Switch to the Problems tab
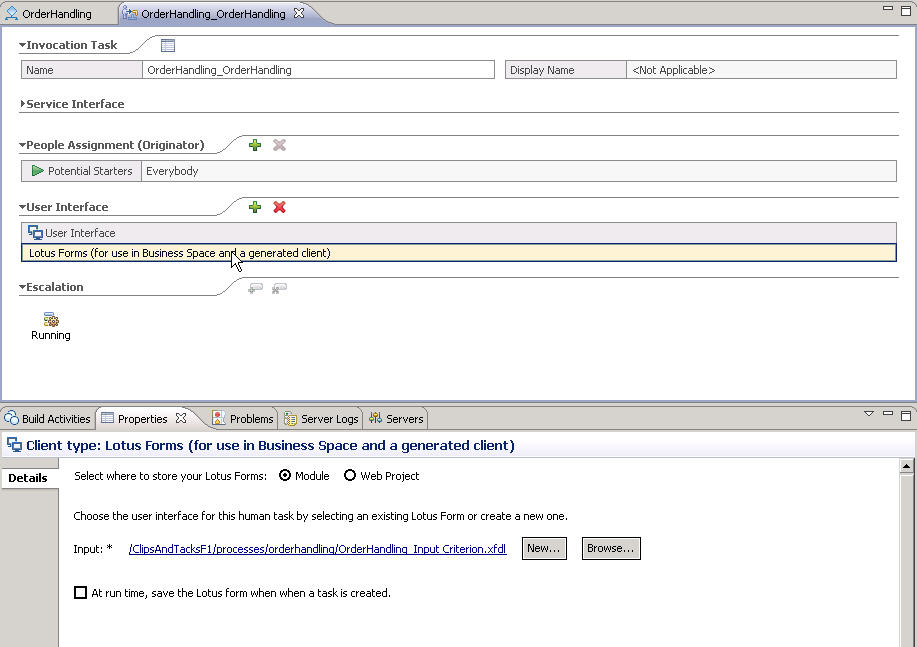 243,419
